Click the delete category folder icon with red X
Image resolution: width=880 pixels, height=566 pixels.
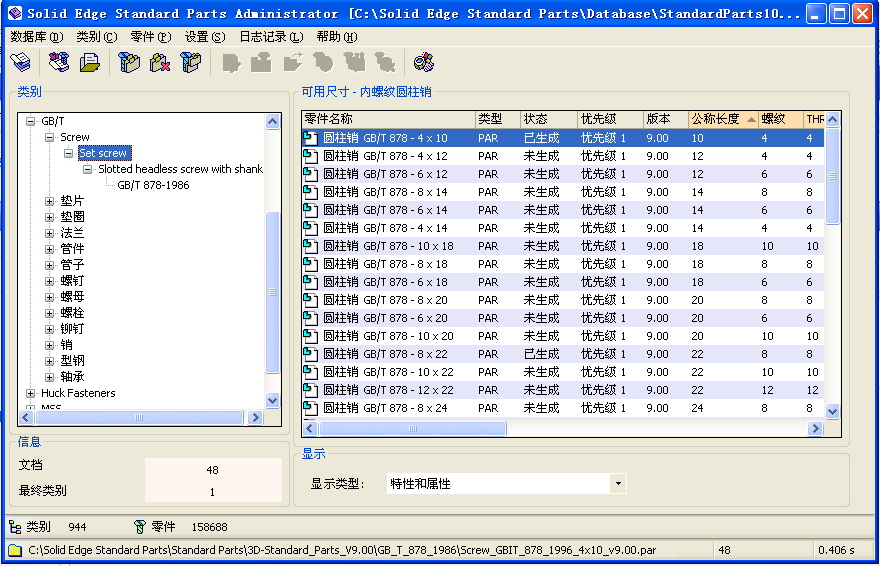tap(159, 62)
